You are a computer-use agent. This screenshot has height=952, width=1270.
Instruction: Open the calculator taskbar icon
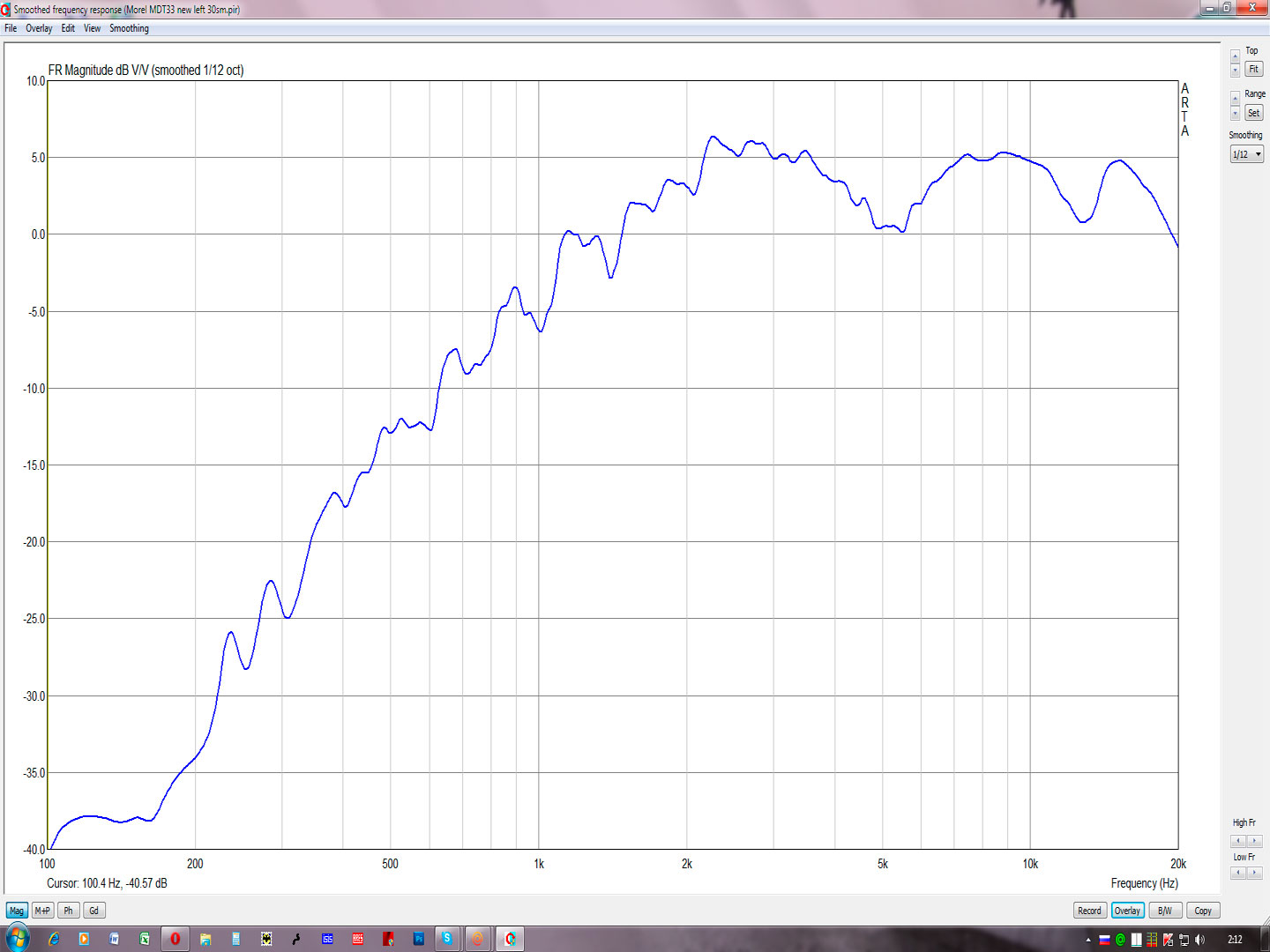tap(235, 939)
